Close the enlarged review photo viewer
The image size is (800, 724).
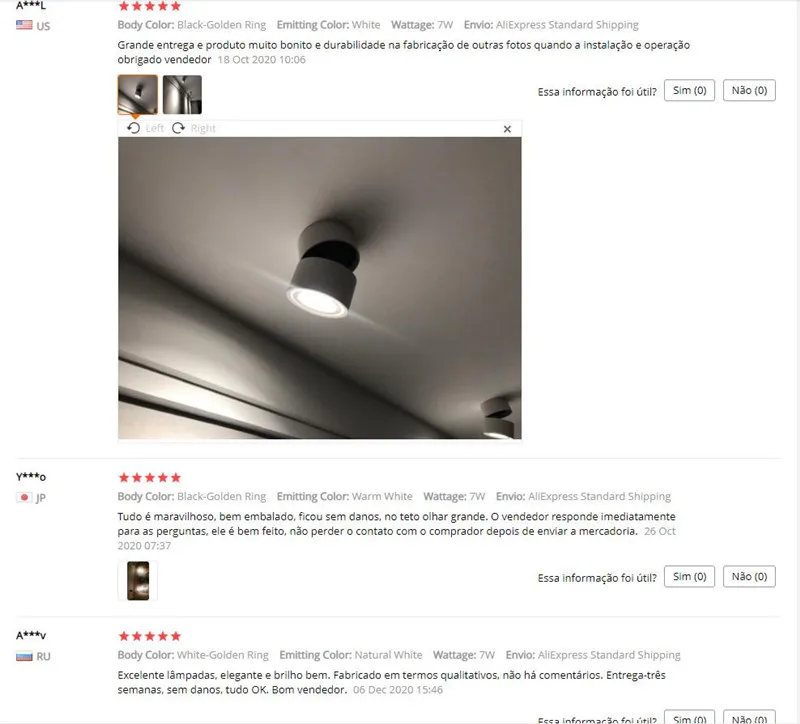pyautogui.click(x=507, y=129)
